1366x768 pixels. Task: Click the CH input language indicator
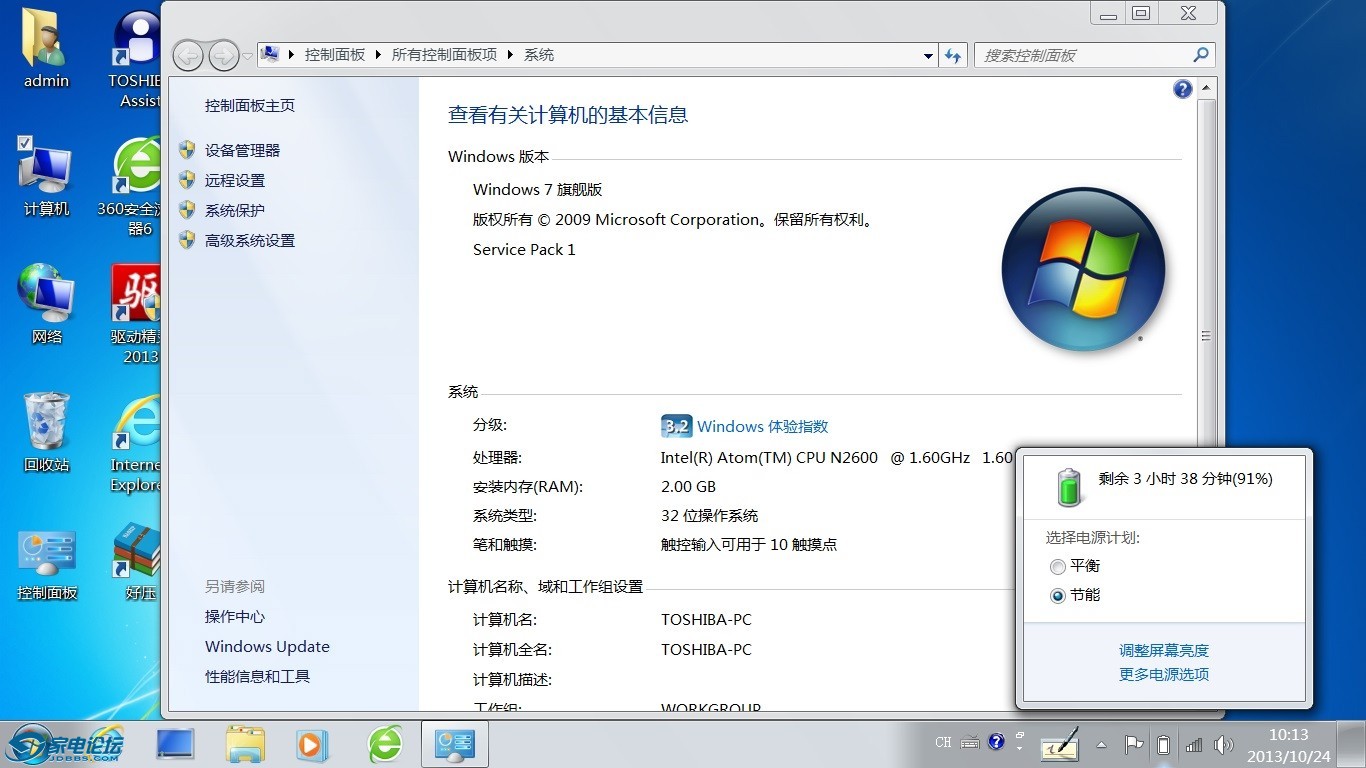point(943,742)
